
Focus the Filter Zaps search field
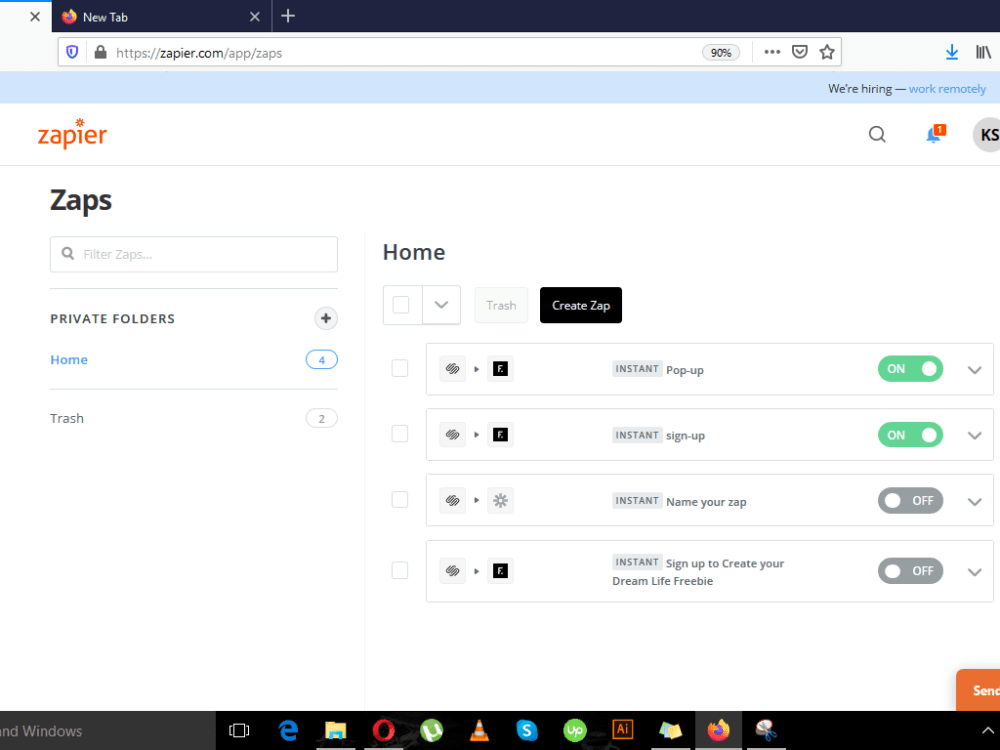[x=194, y=254]
